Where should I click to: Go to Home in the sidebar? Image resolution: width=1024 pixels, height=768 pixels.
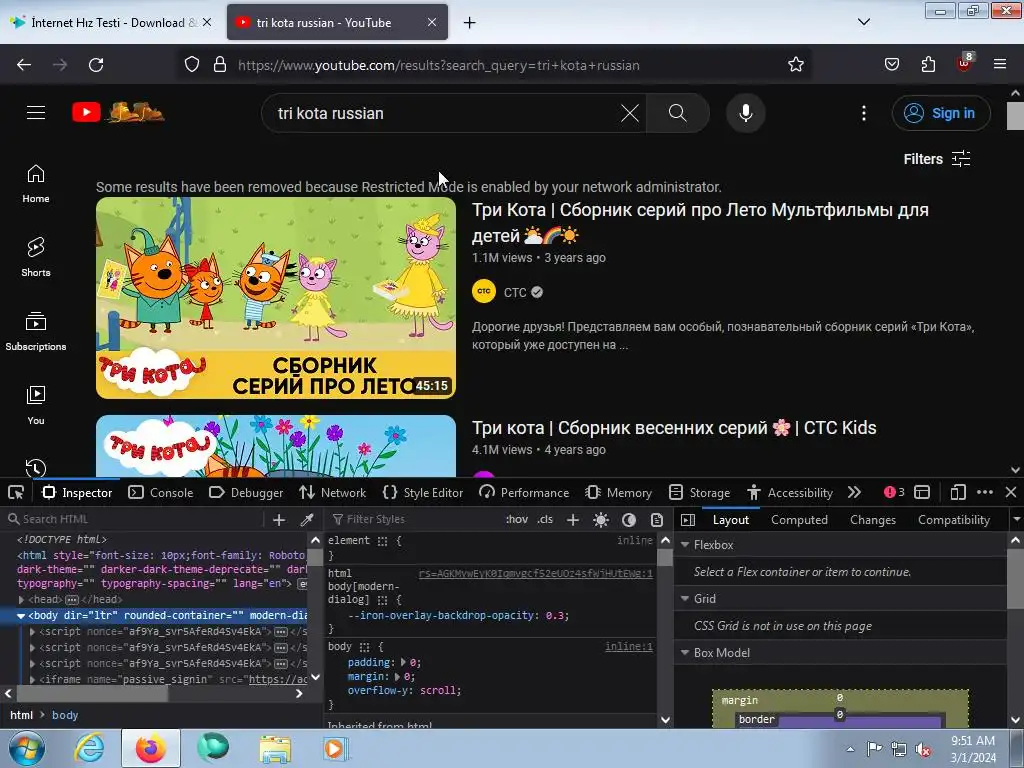[36, 184]
